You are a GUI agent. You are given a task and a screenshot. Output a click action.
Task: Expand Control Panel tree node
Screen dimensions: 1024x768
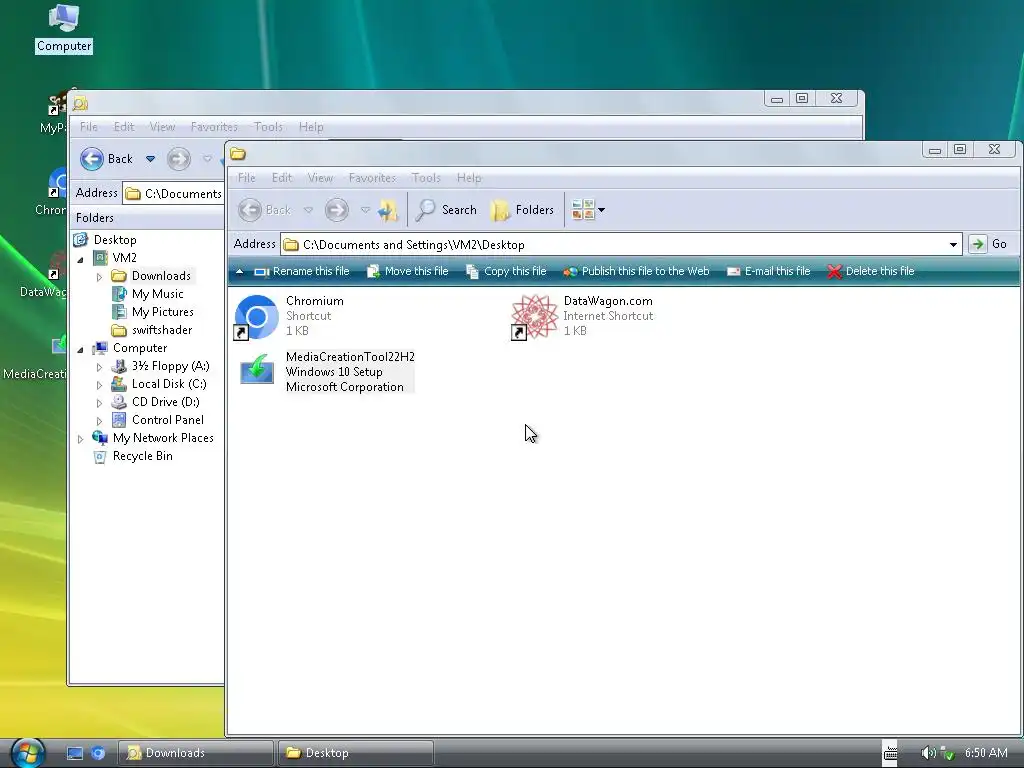pos(99,421)
